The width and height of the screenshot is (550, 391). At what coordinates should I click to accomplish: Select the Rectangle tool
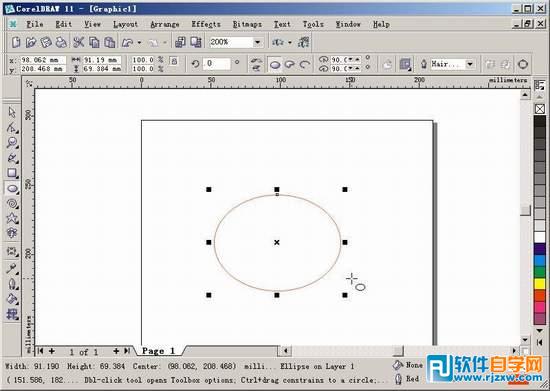pos(12,173)
